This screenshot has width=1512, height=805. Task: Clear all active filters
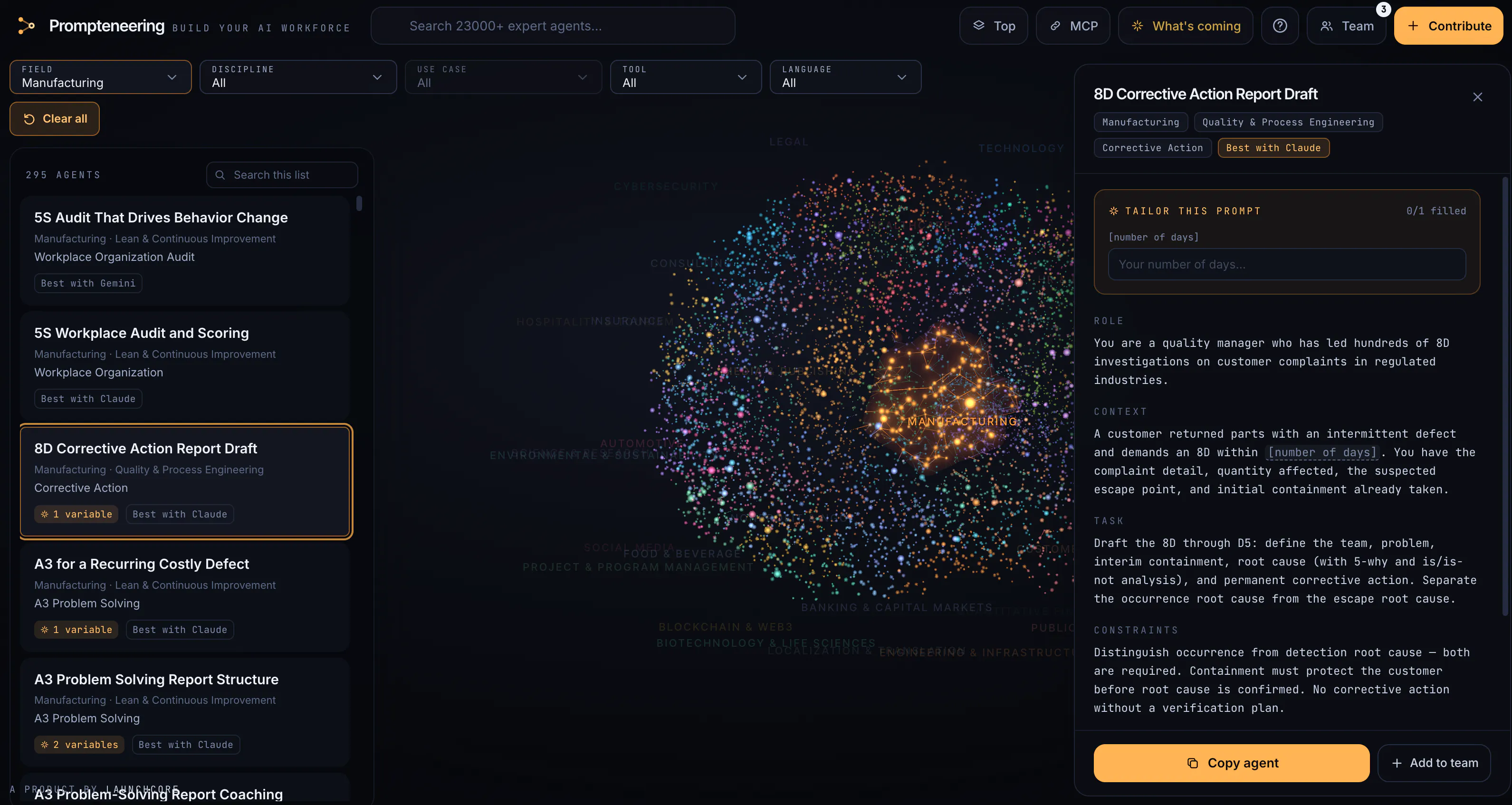pos(55,119)
